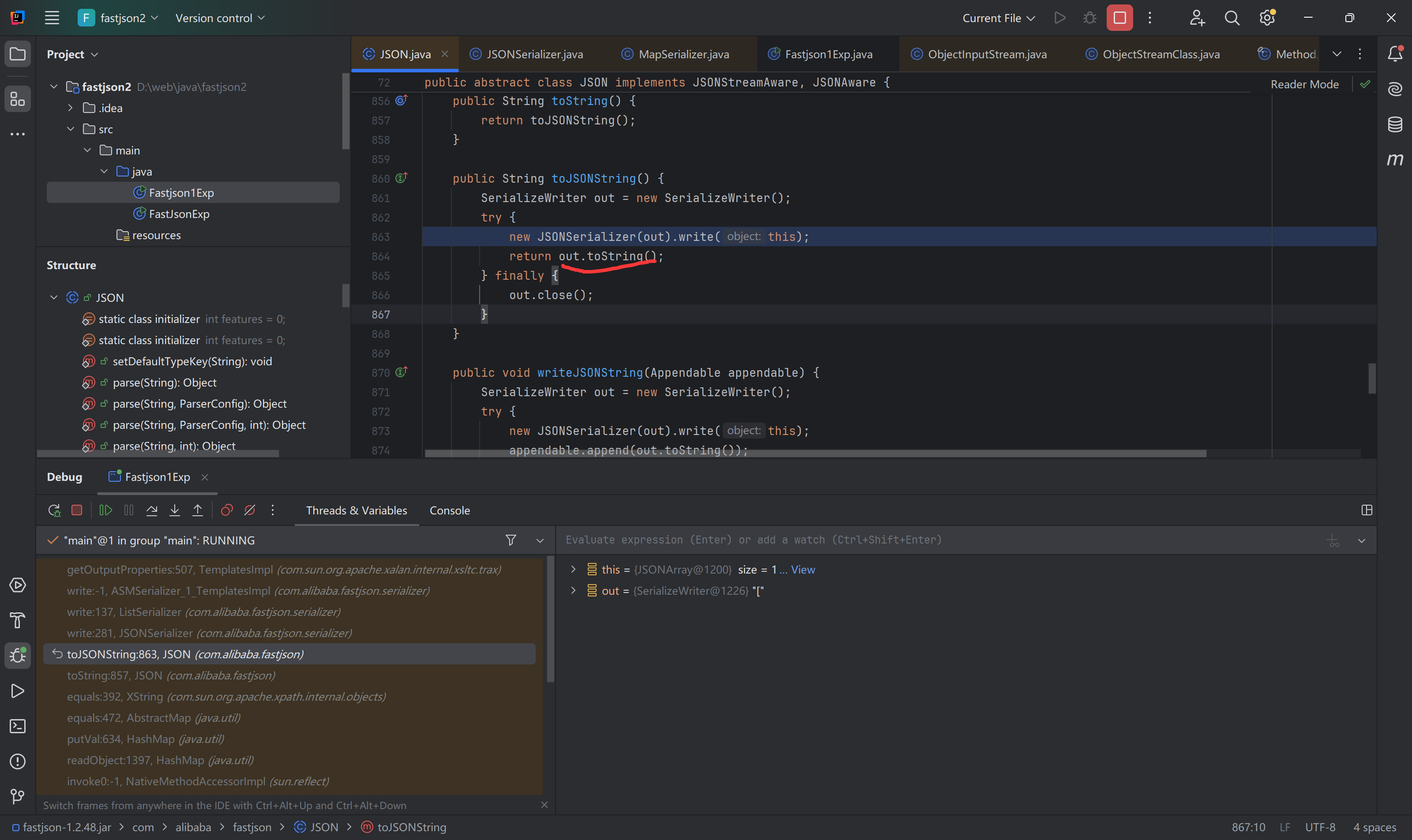Open the thread selector dropdown
The width and height of the screenshot is (1412, 840).
click(540, 540)
